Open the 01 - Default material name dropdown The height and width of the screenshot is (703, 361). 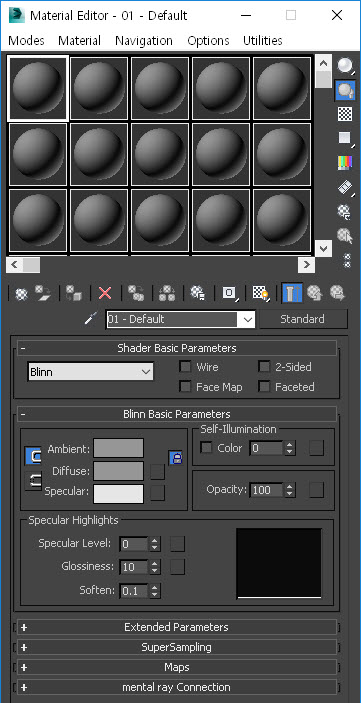click(x=248, y=320)
